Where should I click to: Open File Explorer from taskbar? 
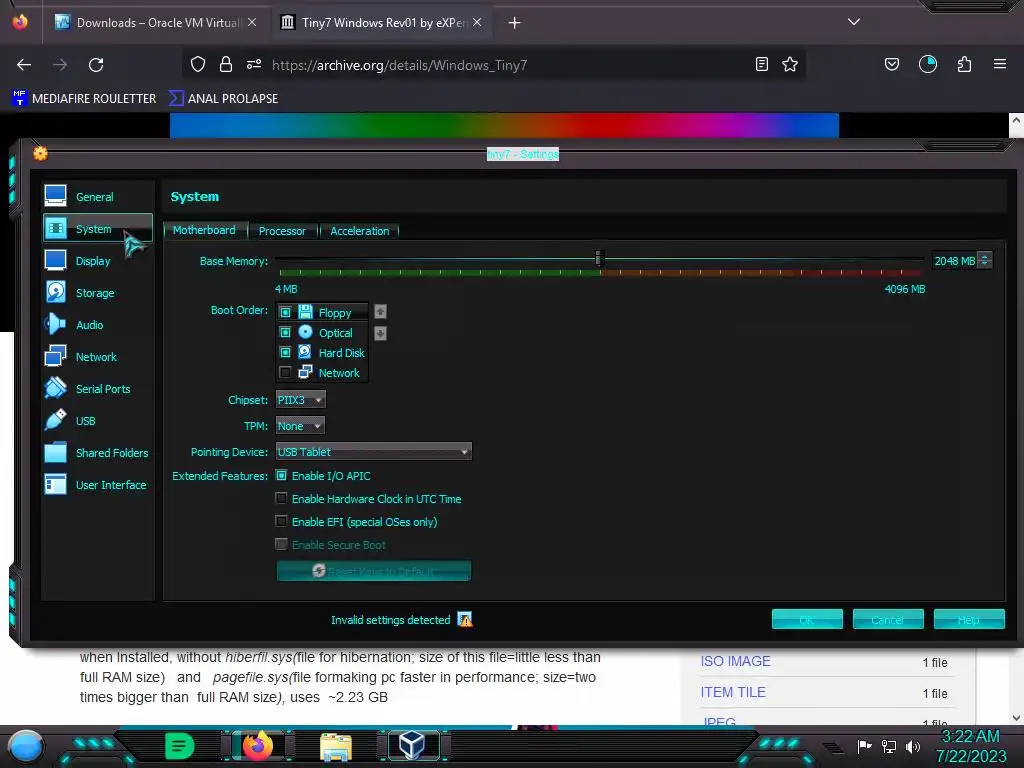[336, 746]
